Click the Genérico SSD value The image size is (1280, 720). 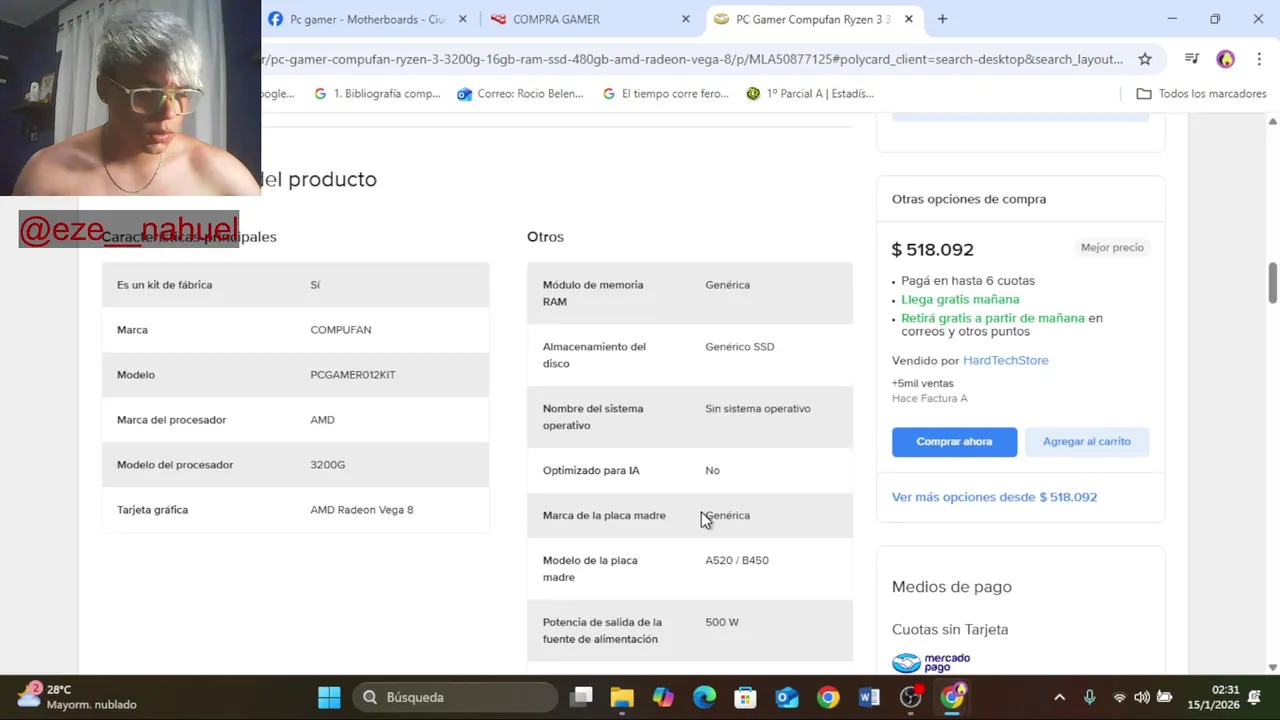click(x=739, y=347)
